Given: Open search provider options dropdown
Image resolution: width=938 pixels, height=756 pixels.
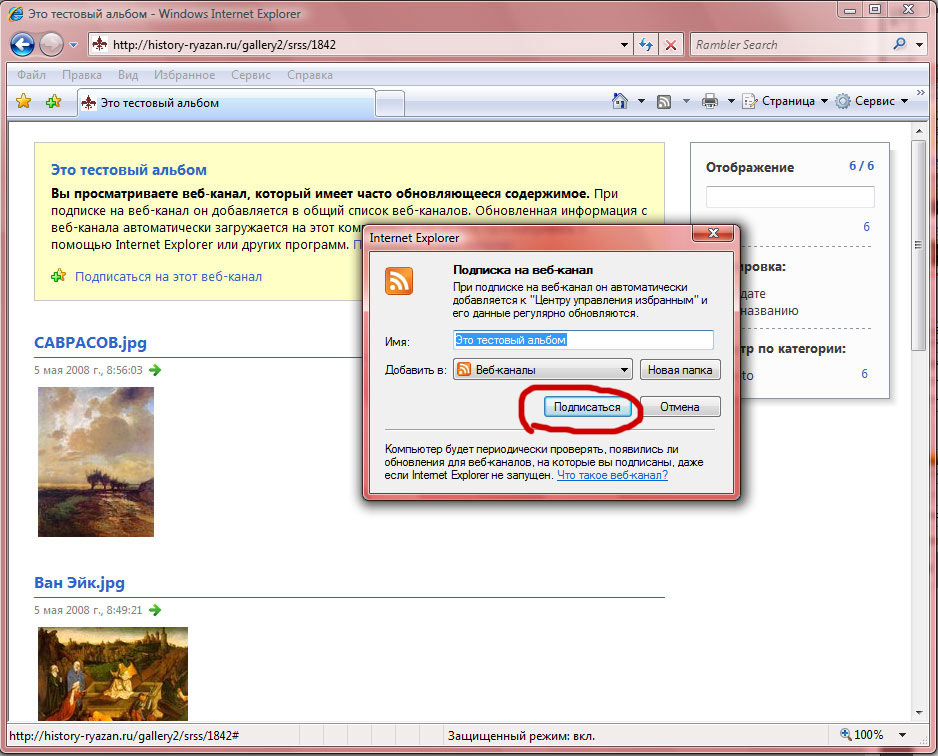Looking at the screenshot, I should [x=919, y=45].
